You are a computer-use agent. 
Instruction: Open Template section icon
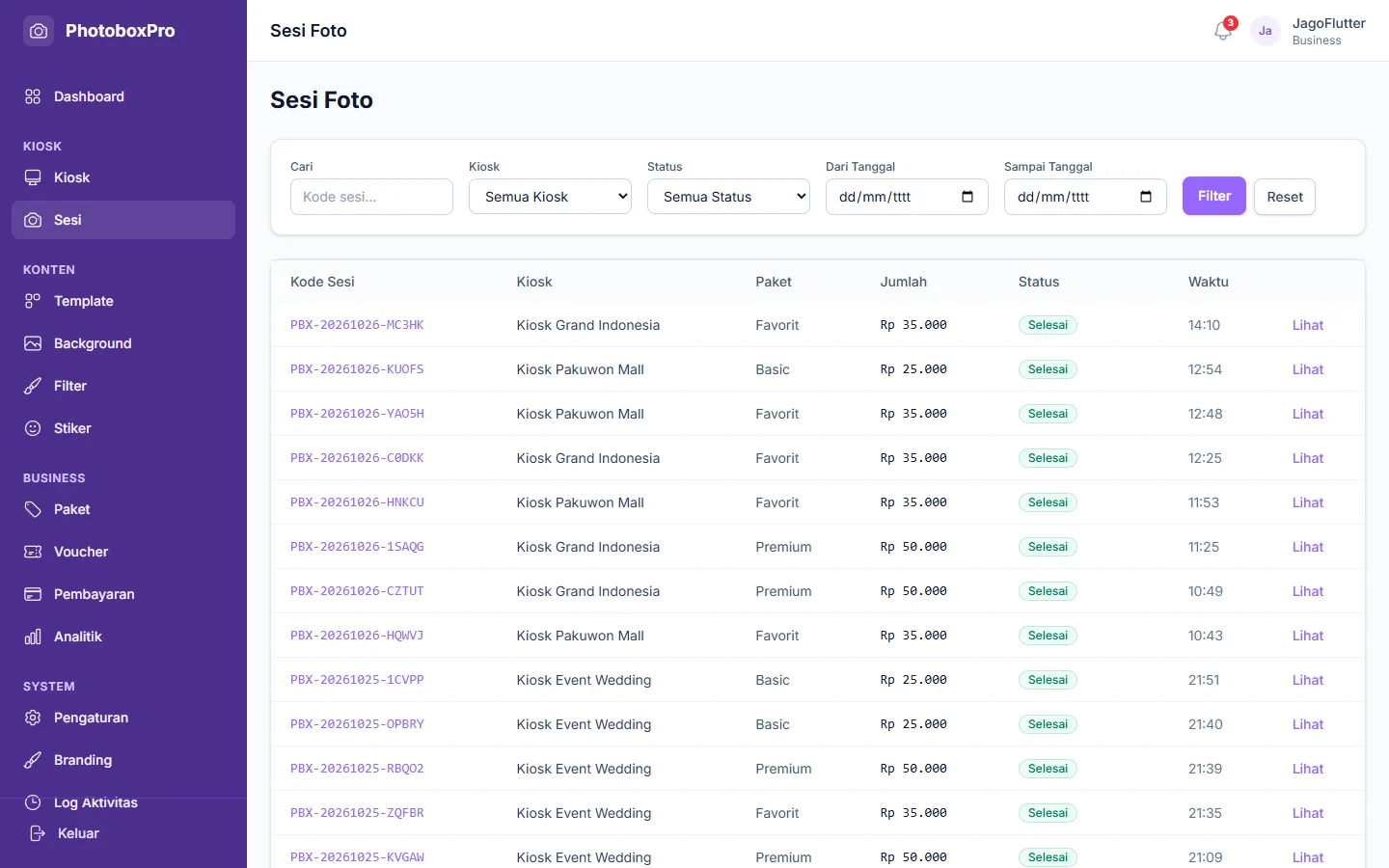[x=33, y=301]
